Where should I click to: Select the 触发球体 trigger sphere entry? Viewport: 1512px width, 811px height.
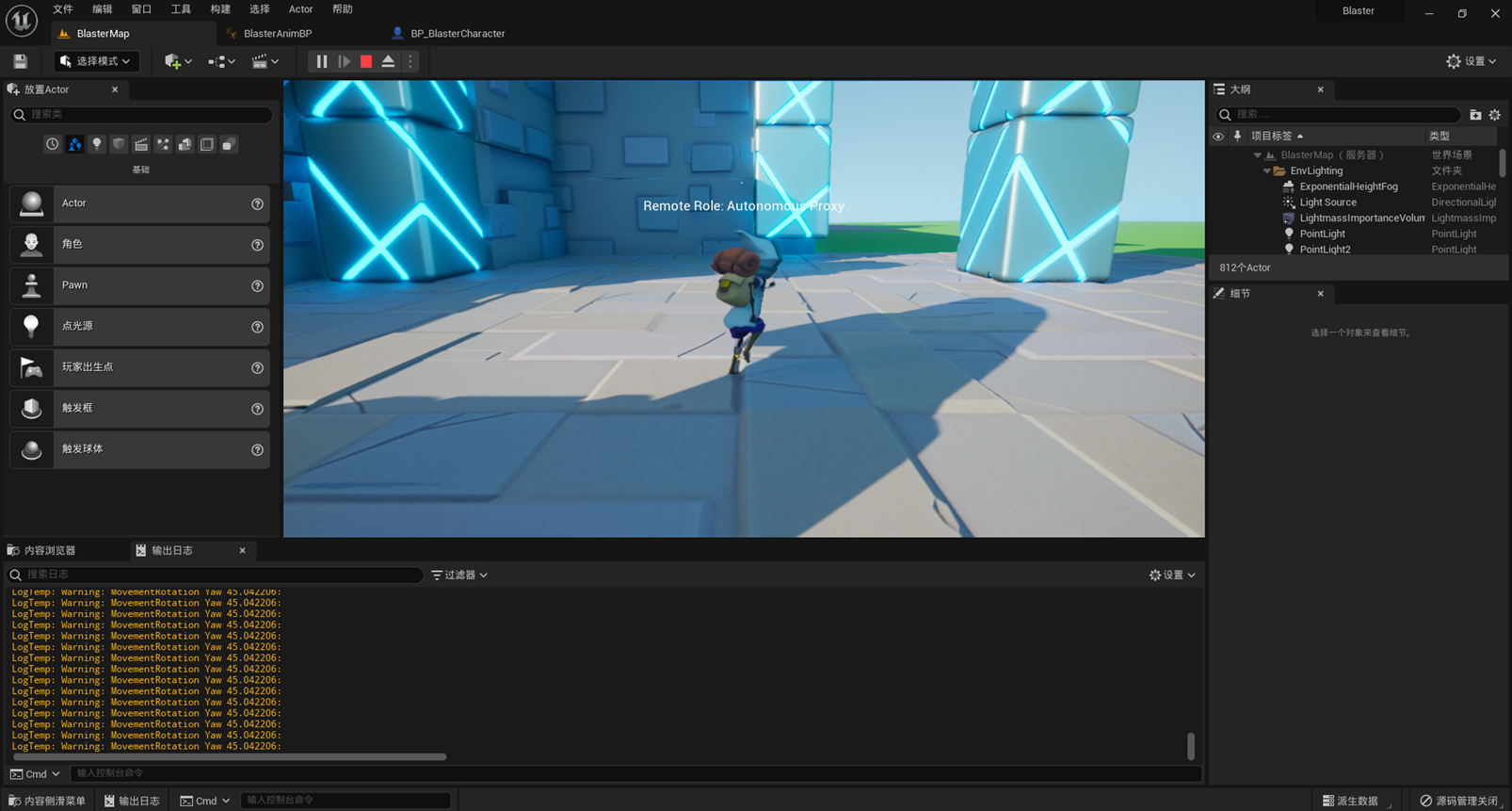click(x=139, y=449)
